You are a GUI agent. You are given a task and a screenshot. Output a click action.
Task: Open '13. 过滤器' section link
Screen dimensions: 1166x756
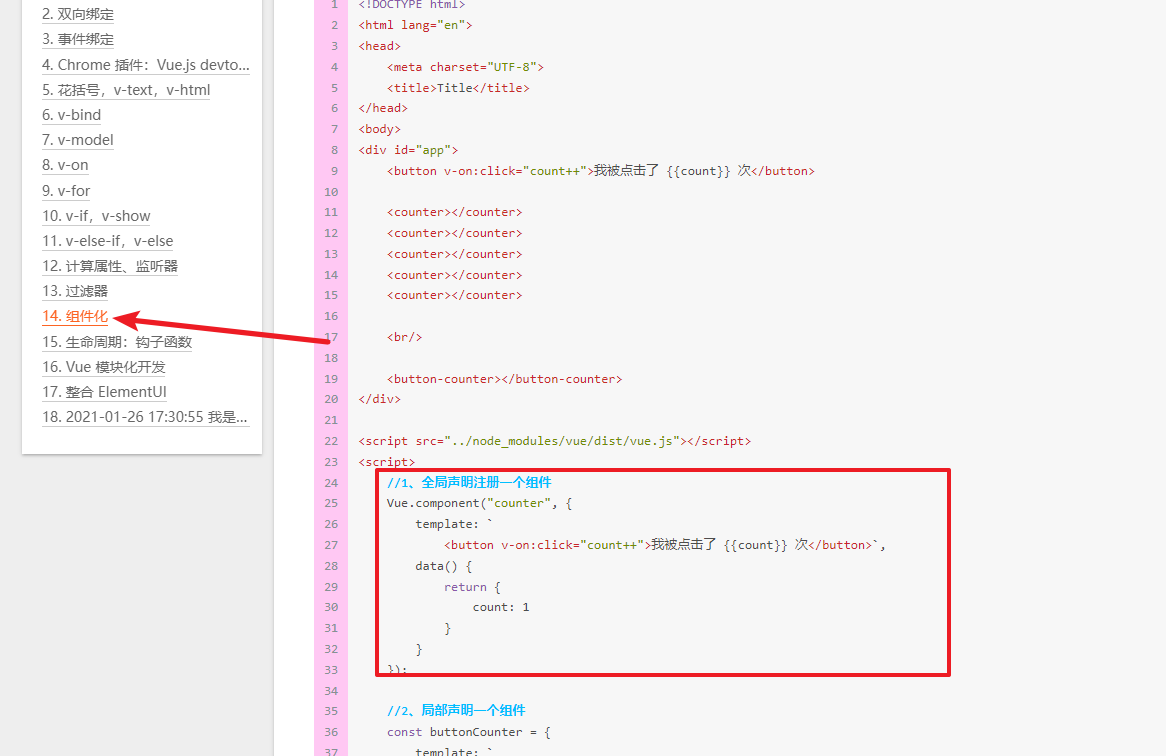[75, 291]
